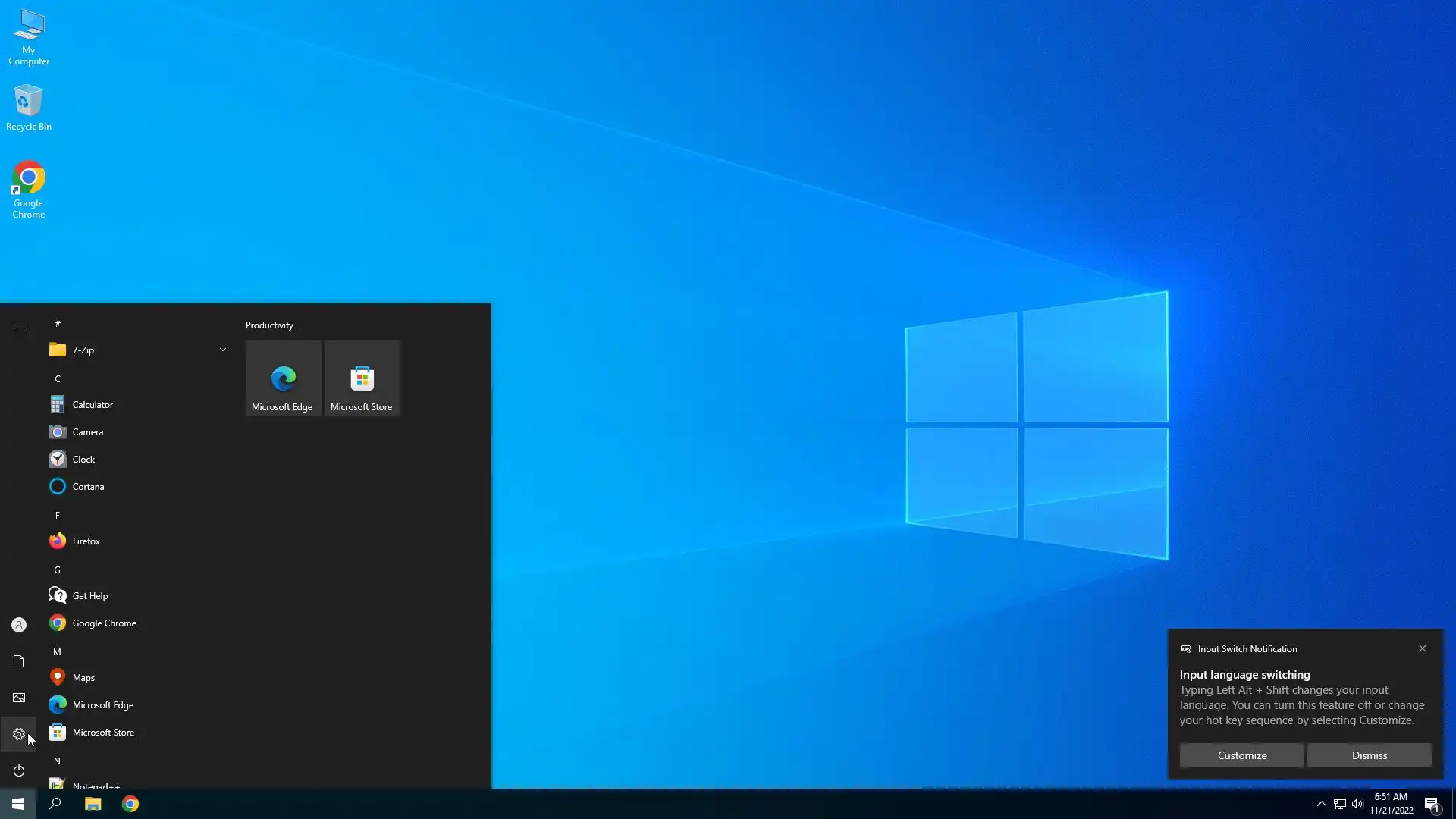
Task: Open Action Center notifications icon
Action: (x=1432, y=804)
